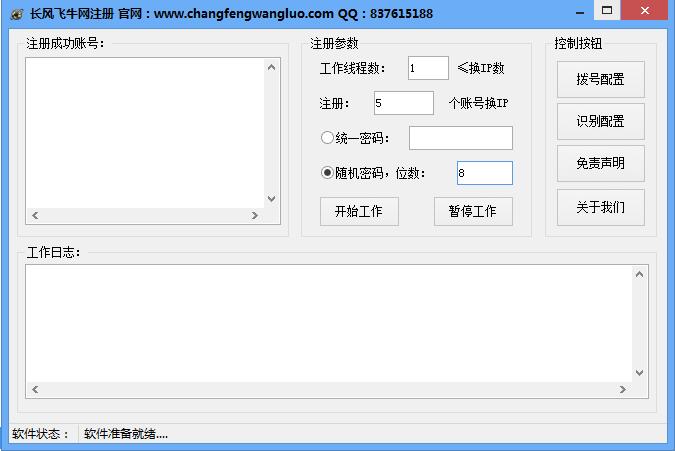675x451 pixels.
Task: Click left arrow in 注册成功账号 list scrollbar
Action: tap(35, 215)
